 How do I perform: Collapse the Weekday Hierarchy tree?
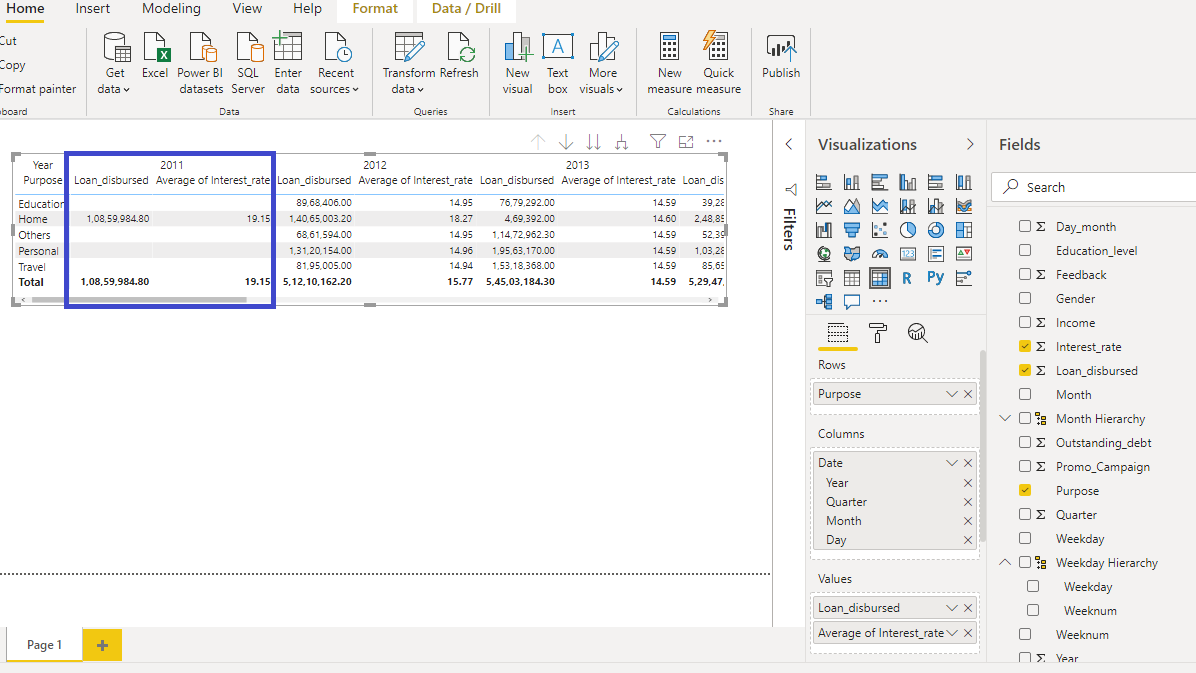coord(1005,563)
